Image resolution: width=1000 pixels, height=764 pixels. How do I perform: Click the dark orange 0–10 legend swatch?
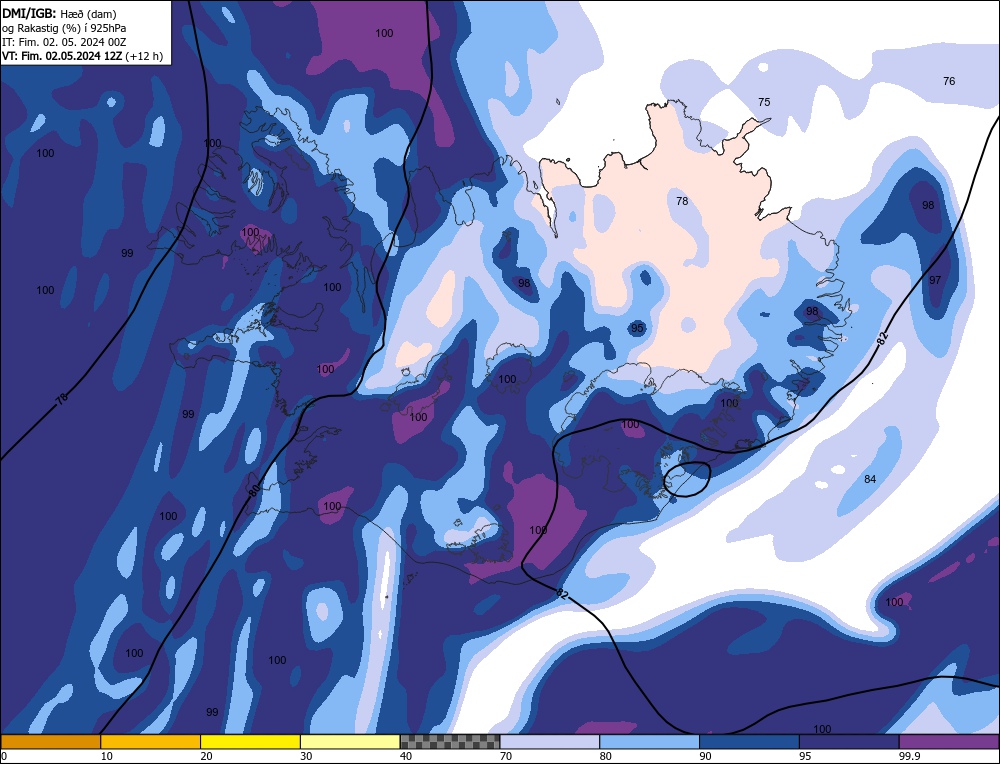pos(50,742)
